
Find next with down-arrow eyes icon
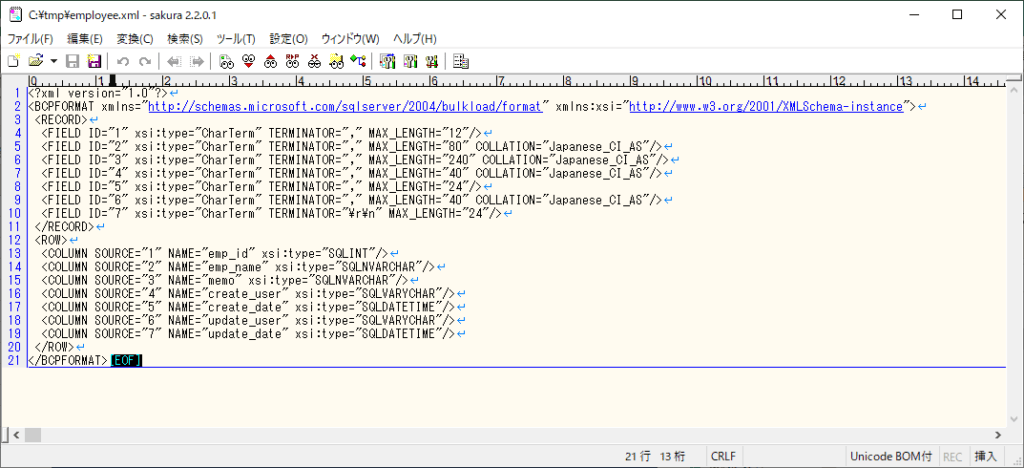[248, 62]
